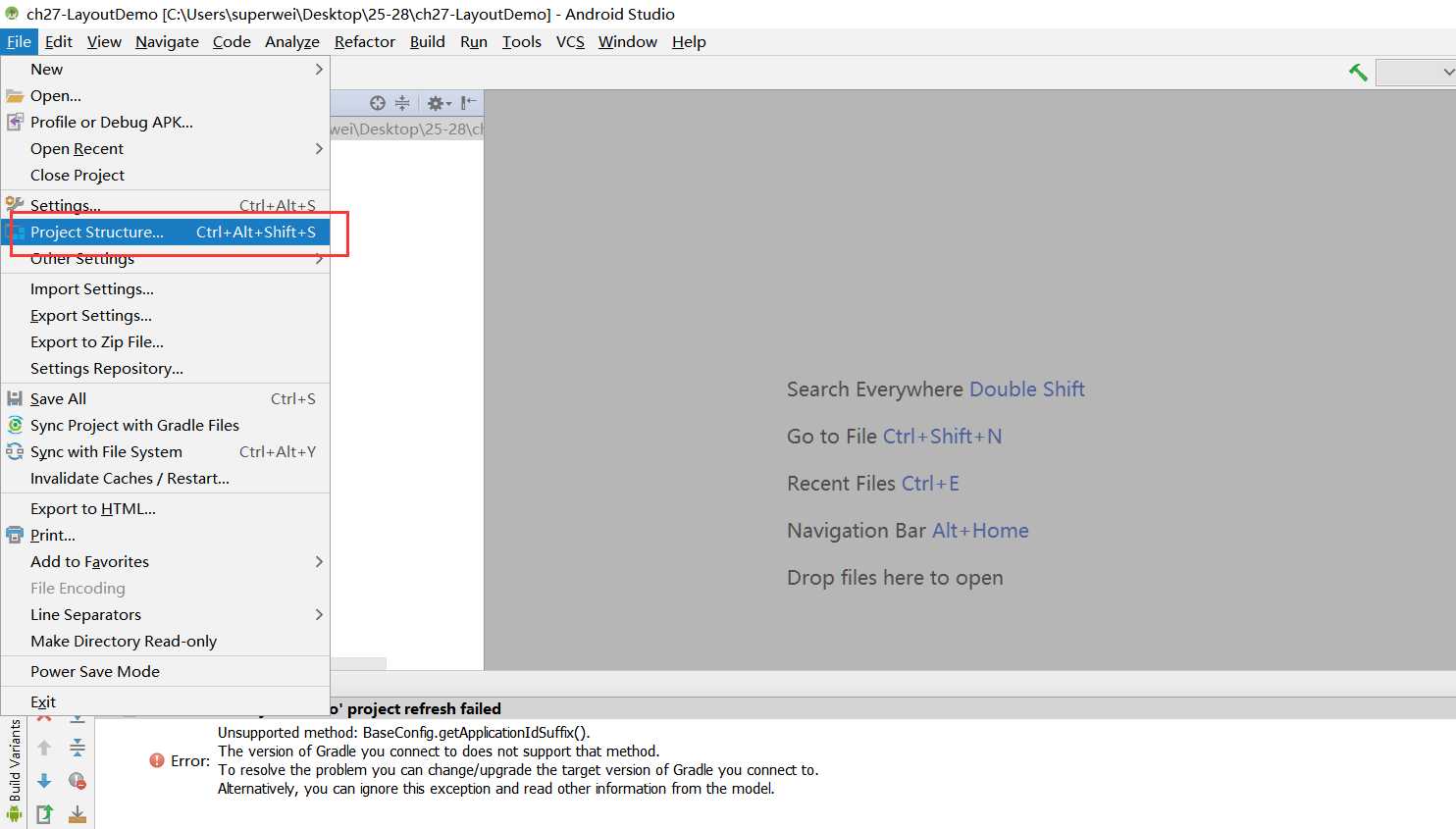Choose Close Project from the File menu
Image resolution: width=1456 pixels, height=829 pixels.
[165, 175]
